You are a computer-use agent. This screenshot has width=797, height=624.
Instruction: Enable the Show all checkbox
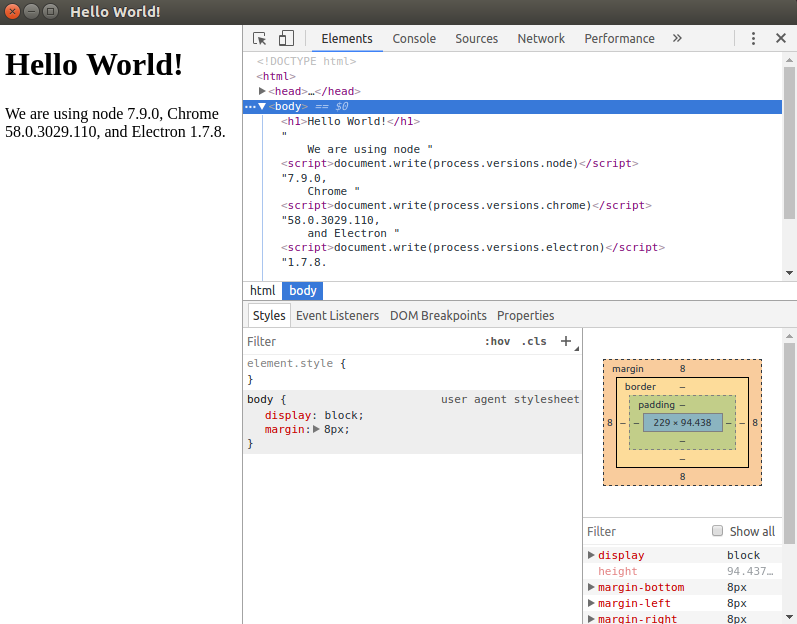(717, 531)
